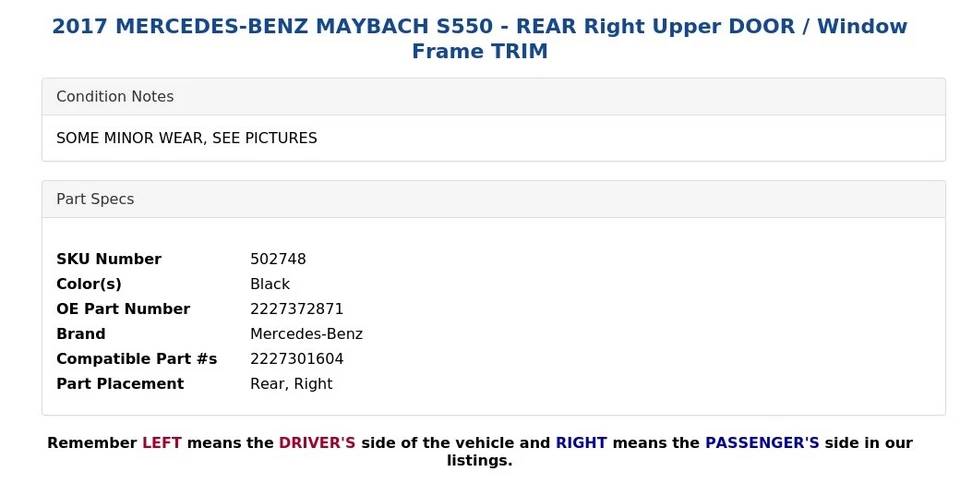Click the blue PASSENGER'S word
The image size is (960, 484).
click(762, 443)
